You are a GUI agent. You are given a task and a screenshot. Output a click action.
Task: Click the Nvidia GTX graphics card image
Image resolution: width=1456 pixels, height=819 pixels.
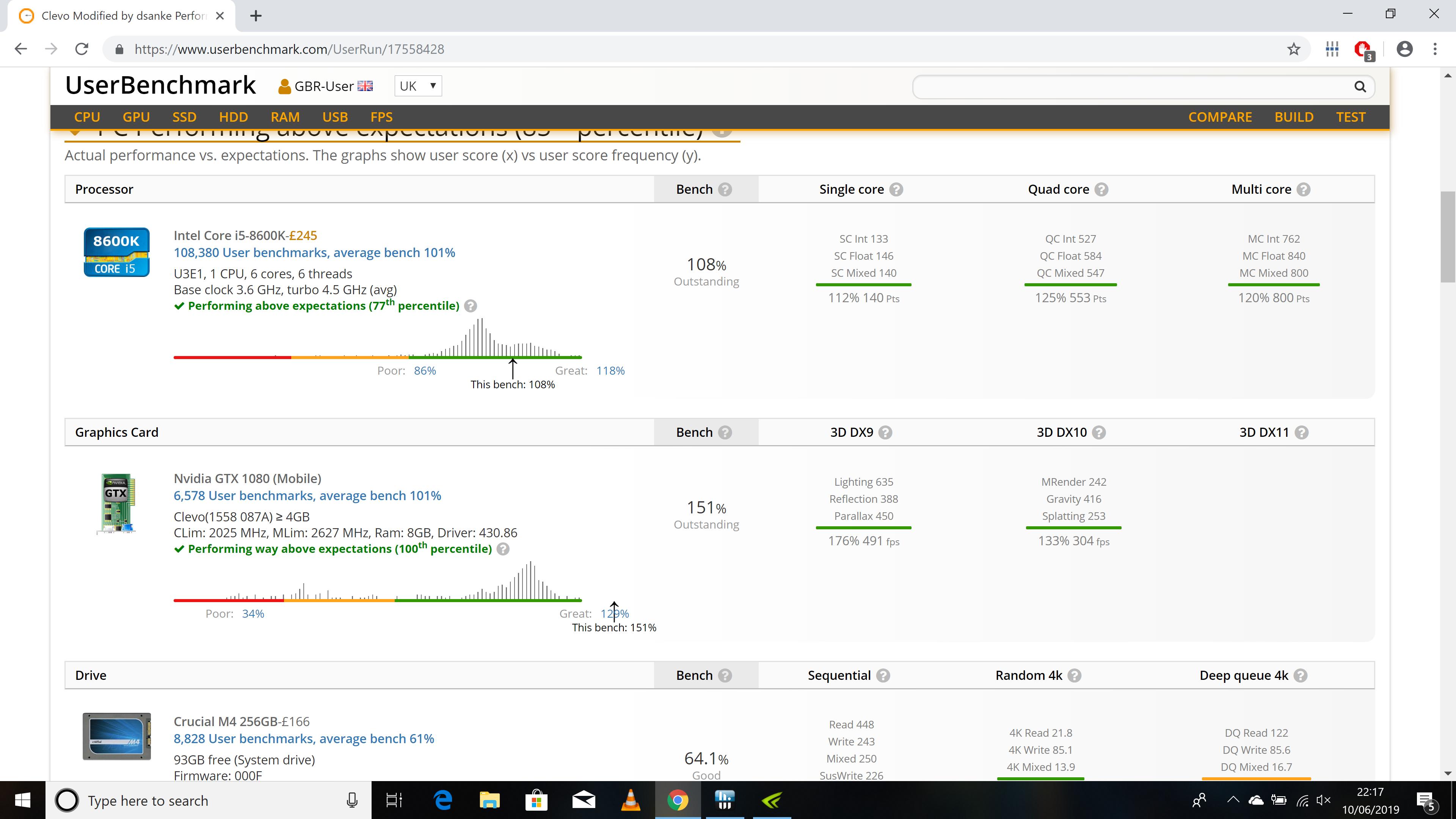click(x=116, y=503)
